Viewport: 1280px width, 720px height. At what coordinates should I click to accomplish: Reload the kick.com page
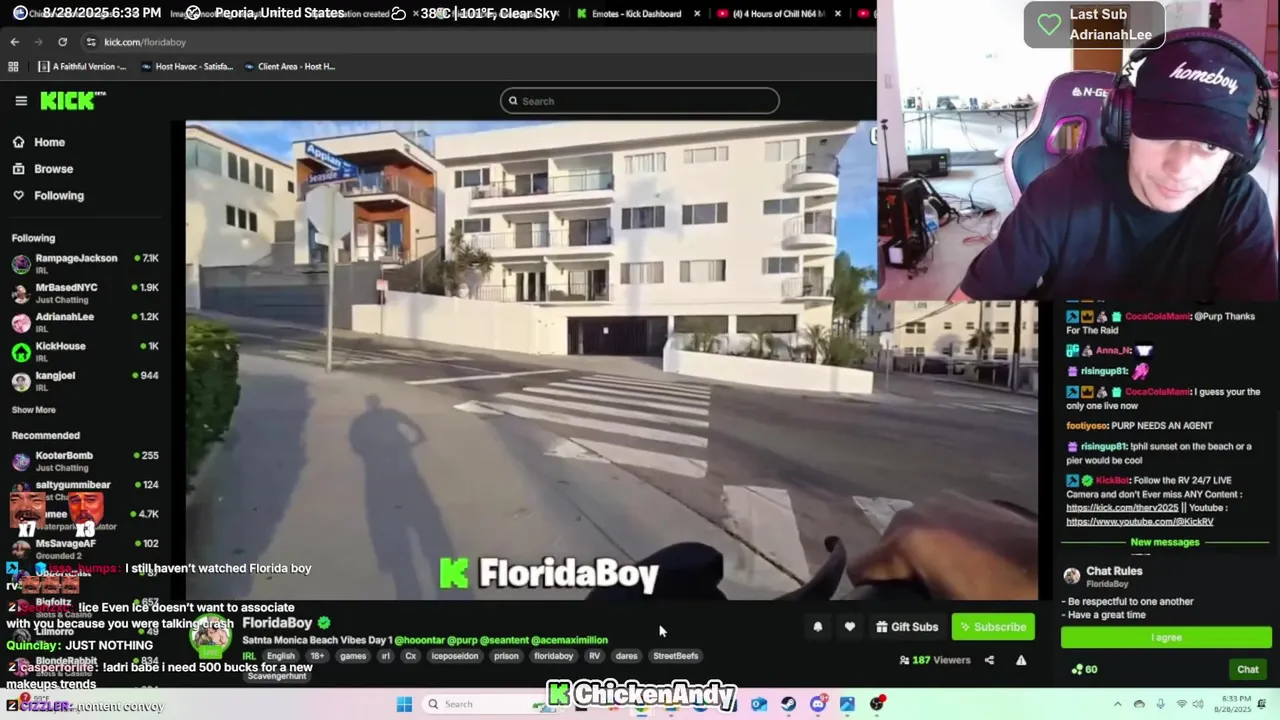[62, 42]
